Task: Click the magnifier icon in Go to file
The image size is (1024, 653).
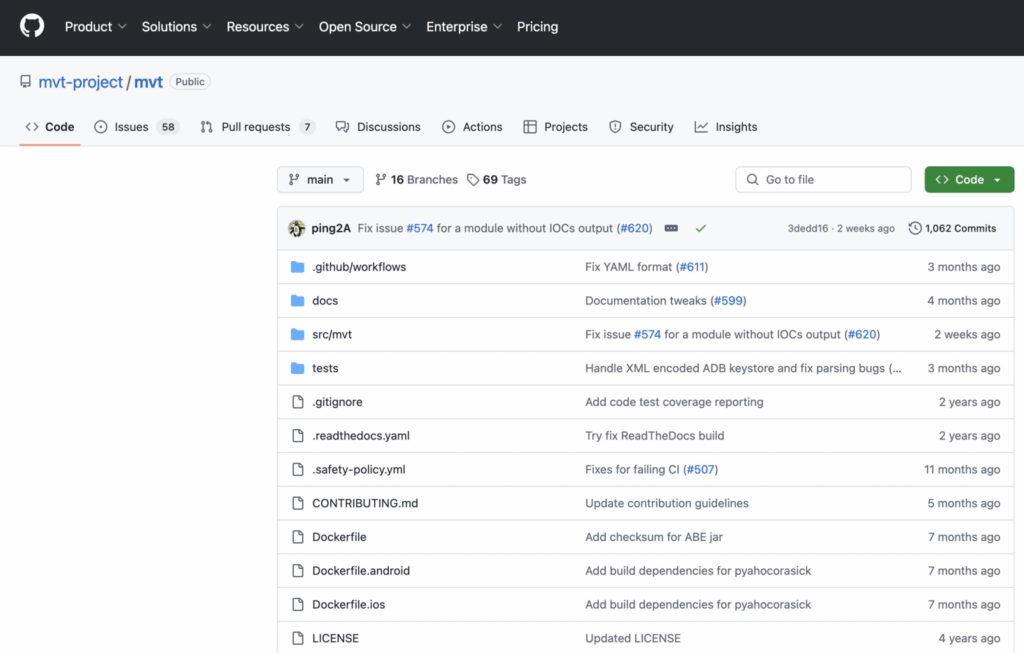Action: tap(752, 180)
